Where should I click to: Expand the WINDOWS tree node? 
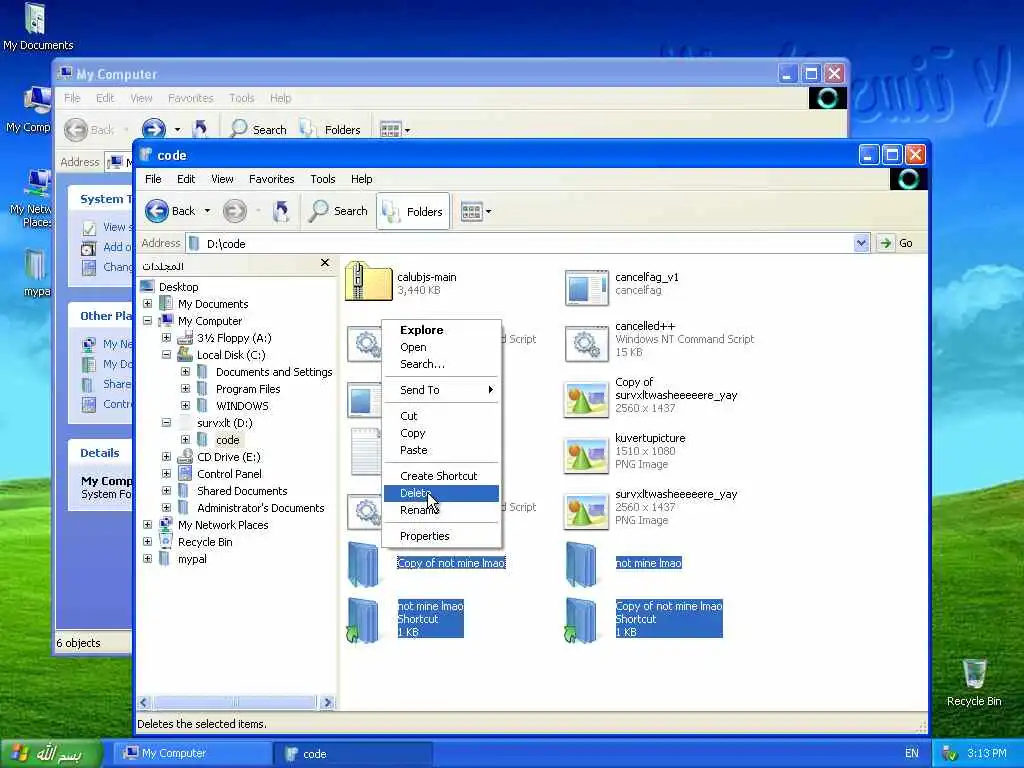pyautogui.click(x=185, y=406)
